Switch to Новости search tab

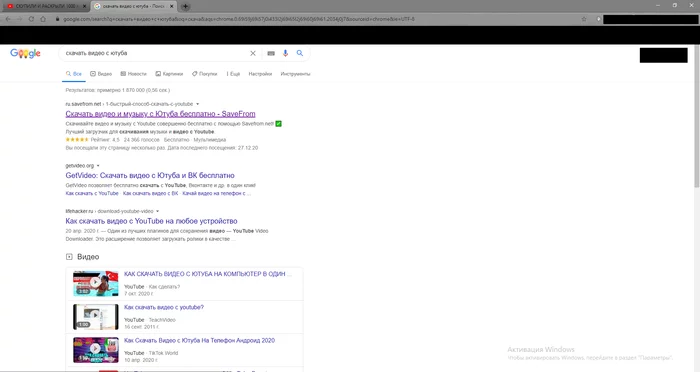[133, 74]
